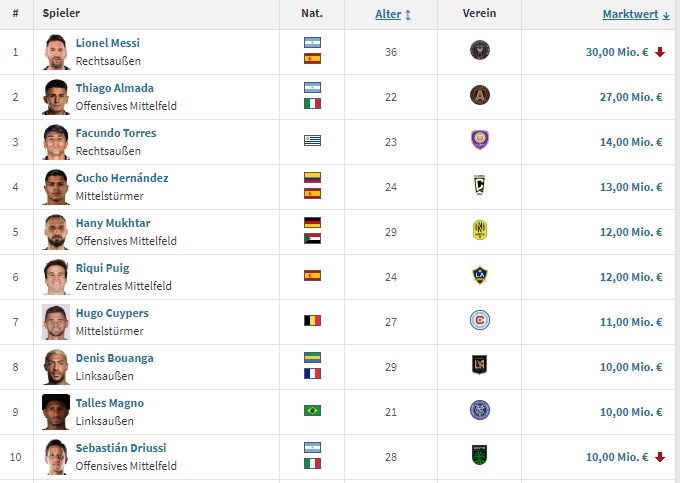Open LAFC crest in Denis Bouanga row
This screenshot has height=483, width=680.
[480, 365]
